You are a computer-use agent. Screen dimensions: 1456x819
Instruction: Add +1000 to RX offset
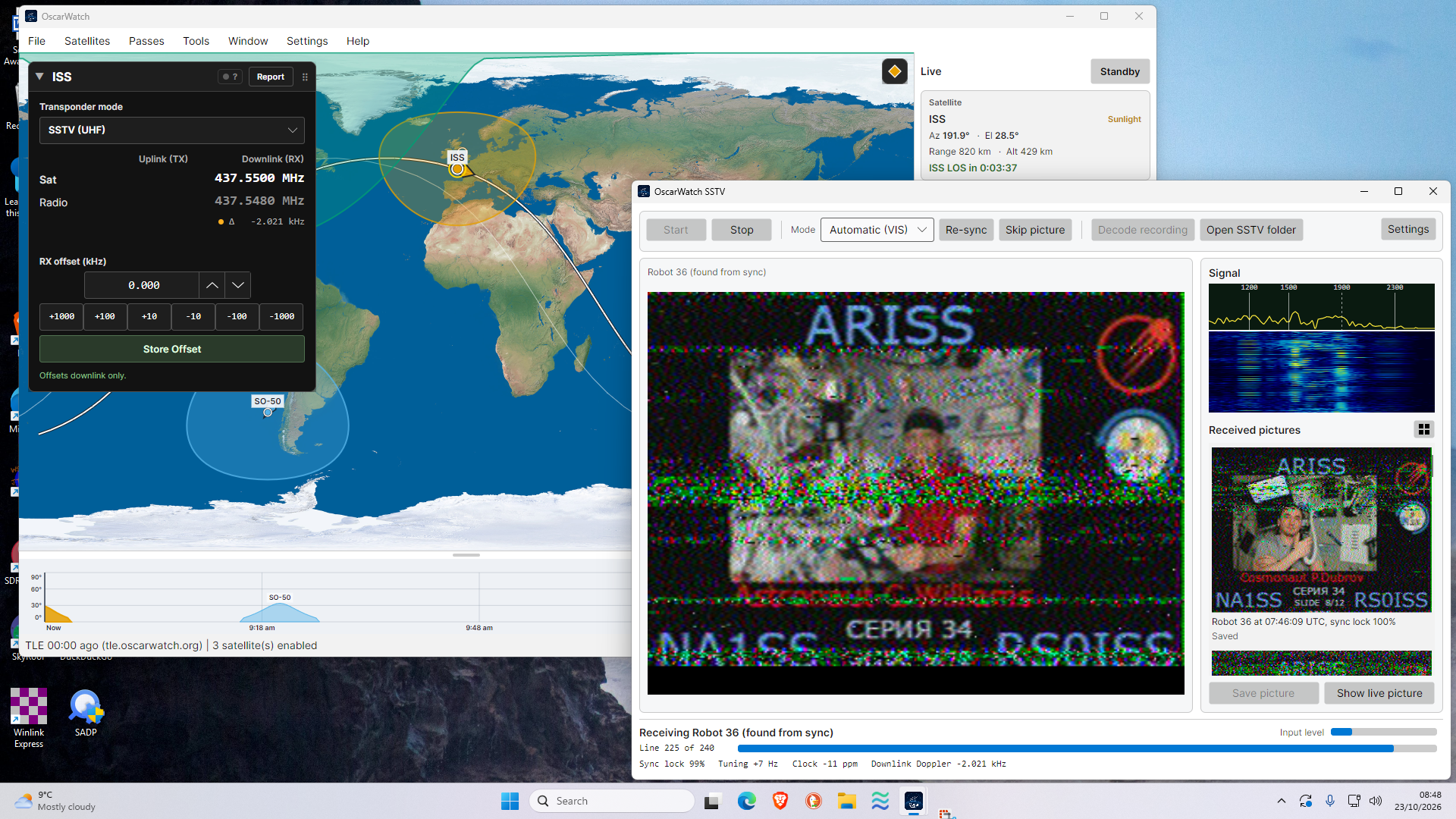(x=61, y=316)
